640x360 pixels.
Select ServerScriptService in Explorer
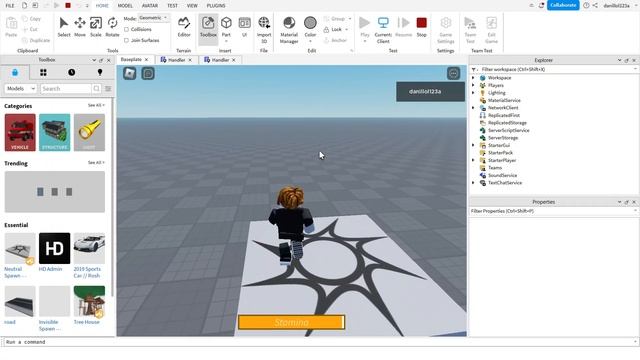509,130
